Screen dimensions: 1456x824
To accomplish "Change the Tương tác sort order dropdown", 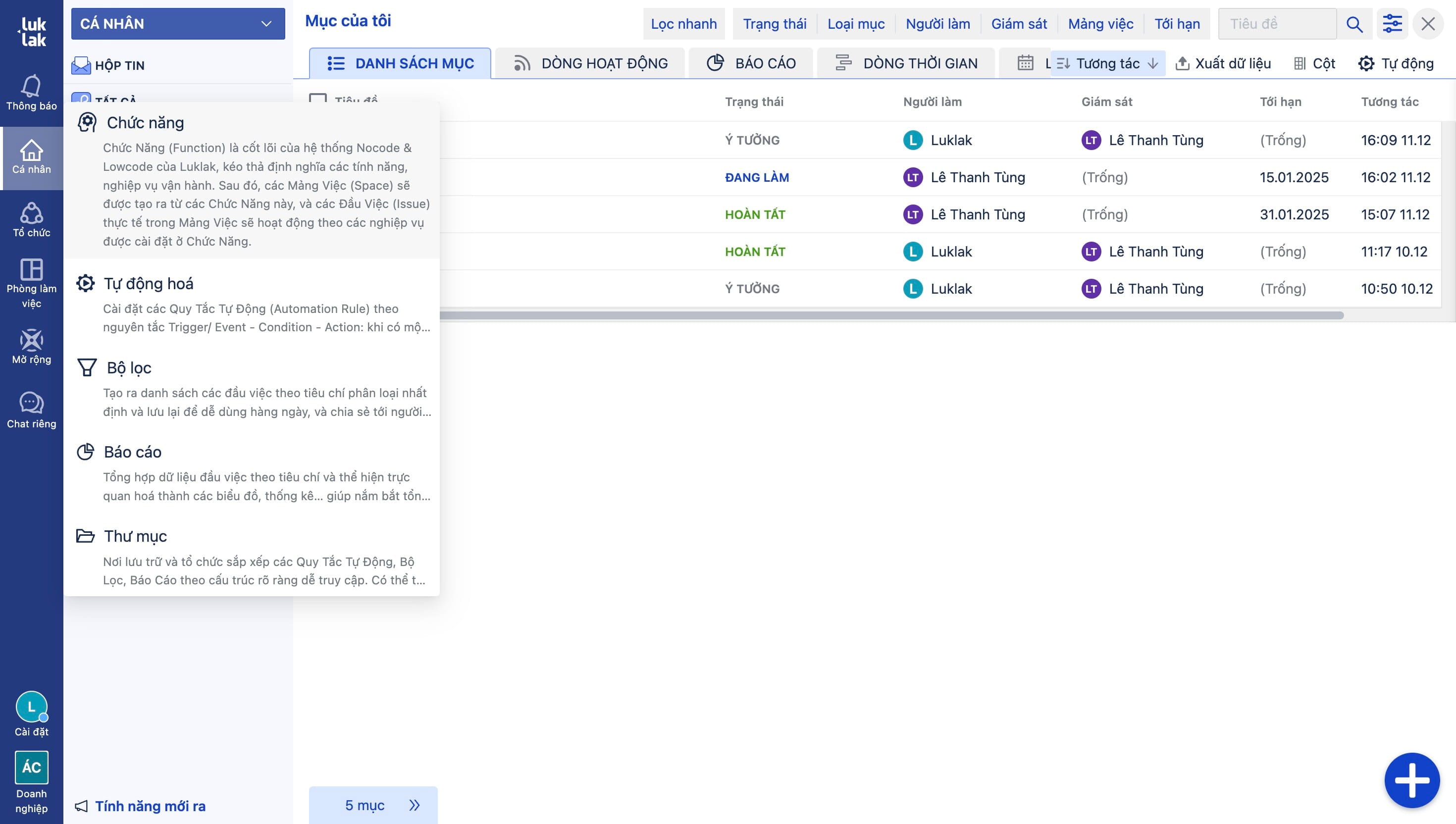I will 1107,63.
